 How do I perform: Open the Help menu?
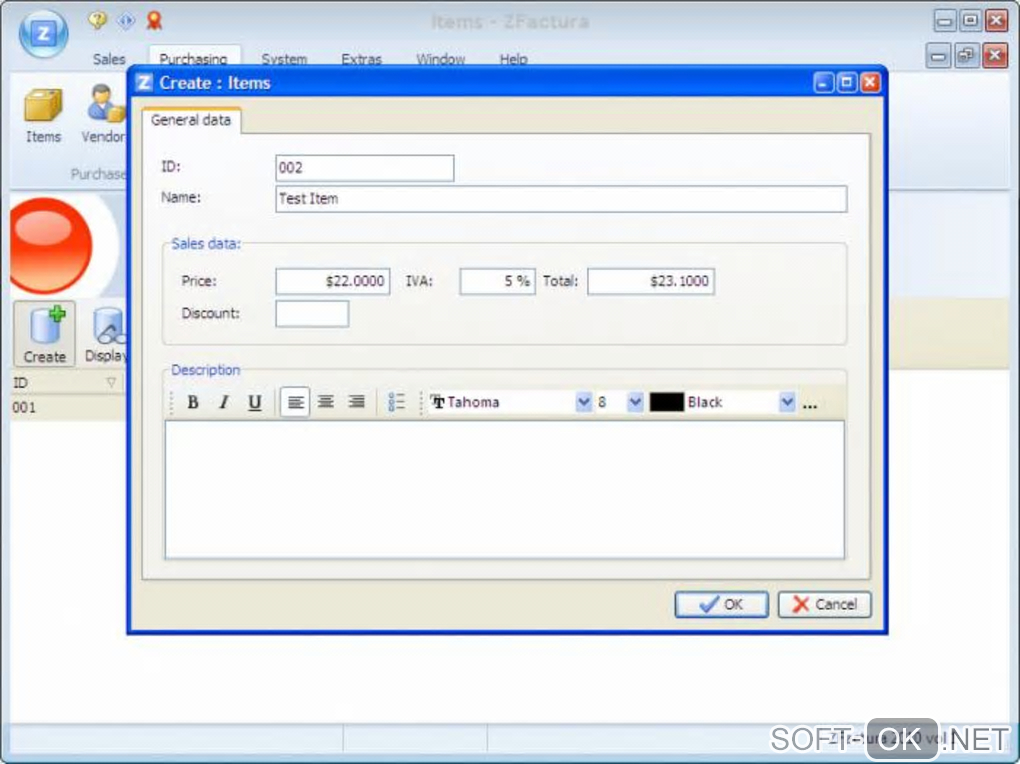coord(513,59)
